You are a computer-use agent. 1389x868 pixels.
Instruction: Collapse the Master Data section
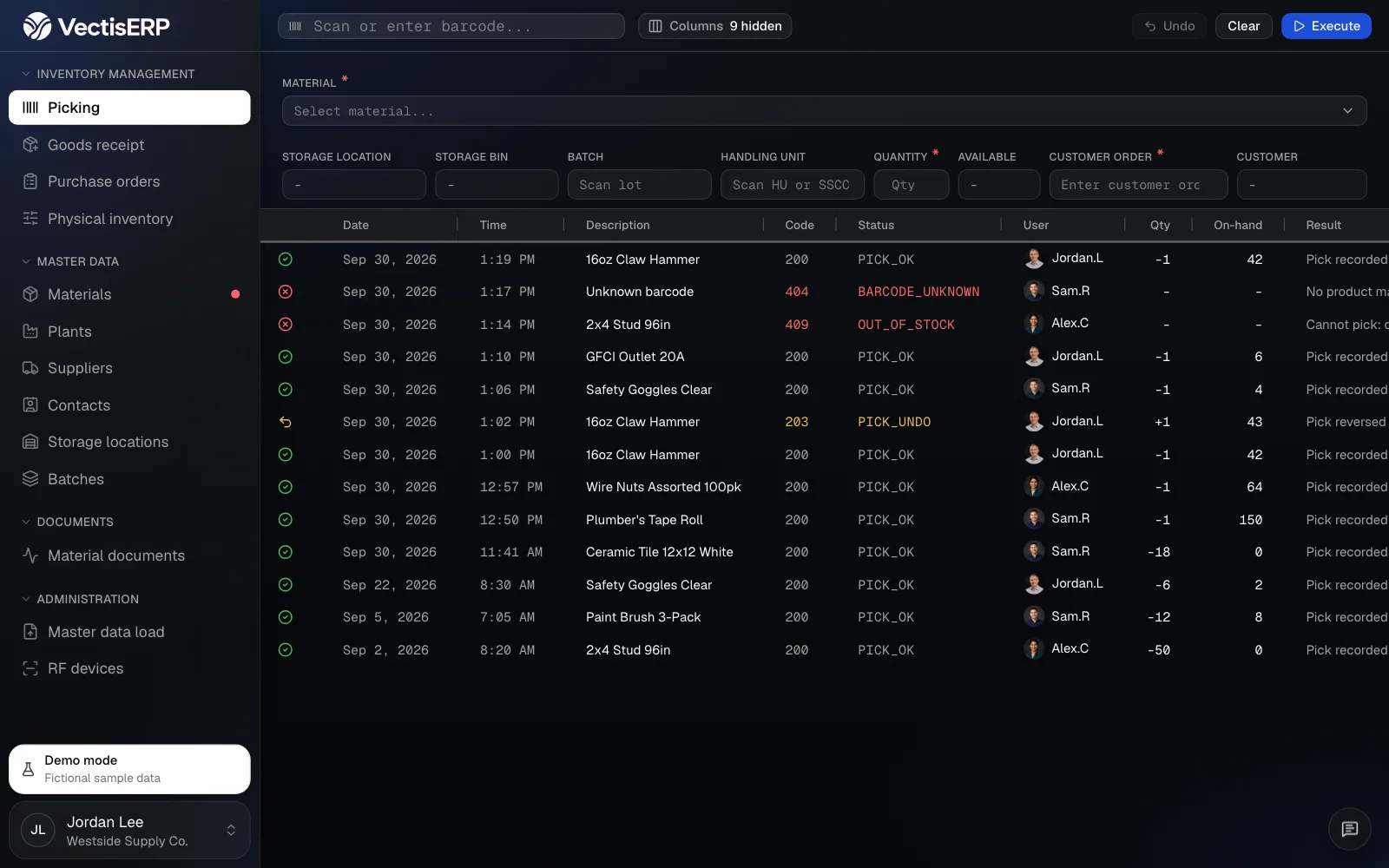tap(69, 261)
